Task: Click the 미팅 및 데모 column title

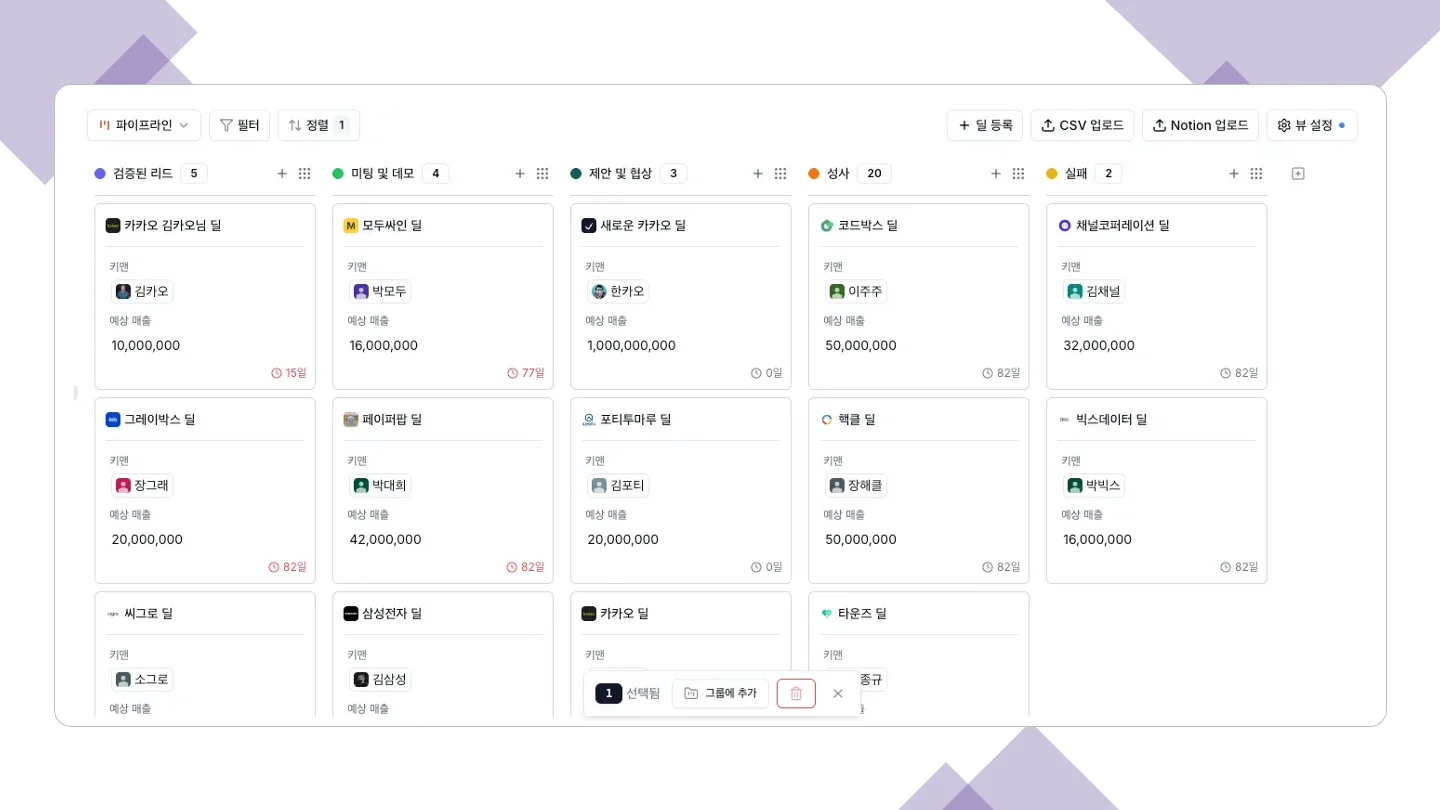Action: [382, 173]
